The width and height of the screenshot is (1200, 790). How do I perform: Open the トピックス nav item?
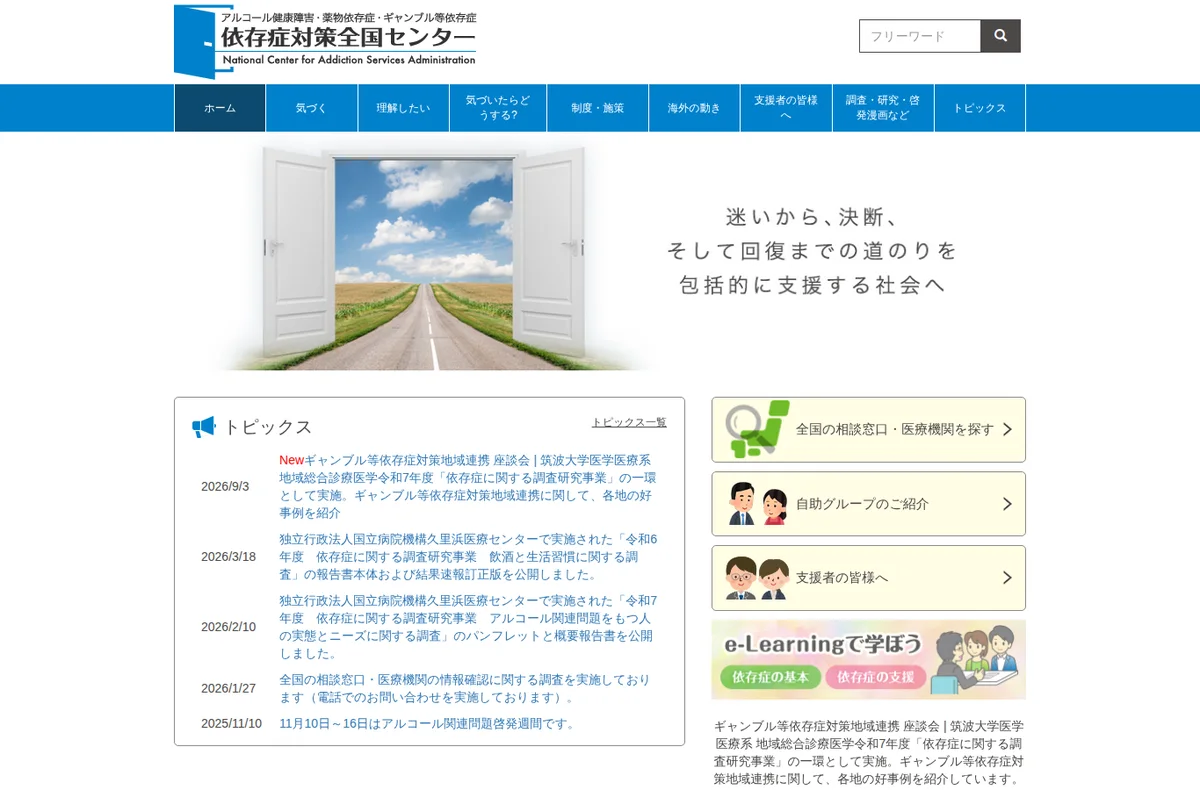coord(980,108)
